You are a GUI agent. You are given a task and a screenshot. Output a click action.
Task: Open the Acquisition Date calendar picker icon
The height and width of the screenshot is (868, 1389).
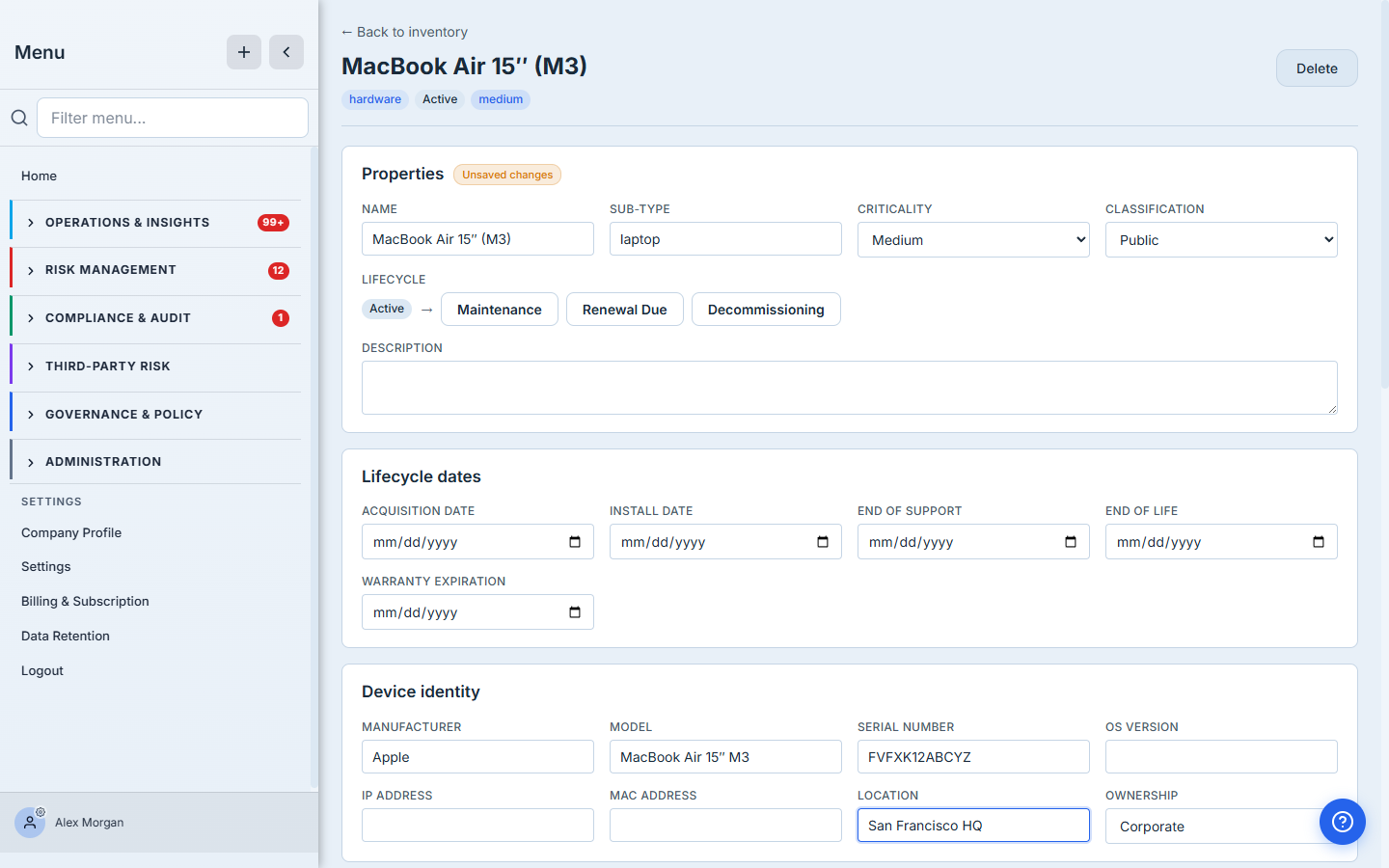tap(575, 542)
